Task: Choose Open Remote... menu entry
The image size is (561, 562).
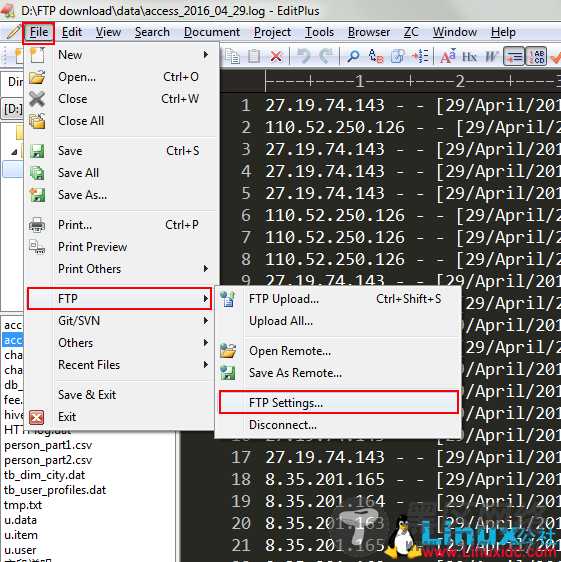Action: (x=338, y=351)
